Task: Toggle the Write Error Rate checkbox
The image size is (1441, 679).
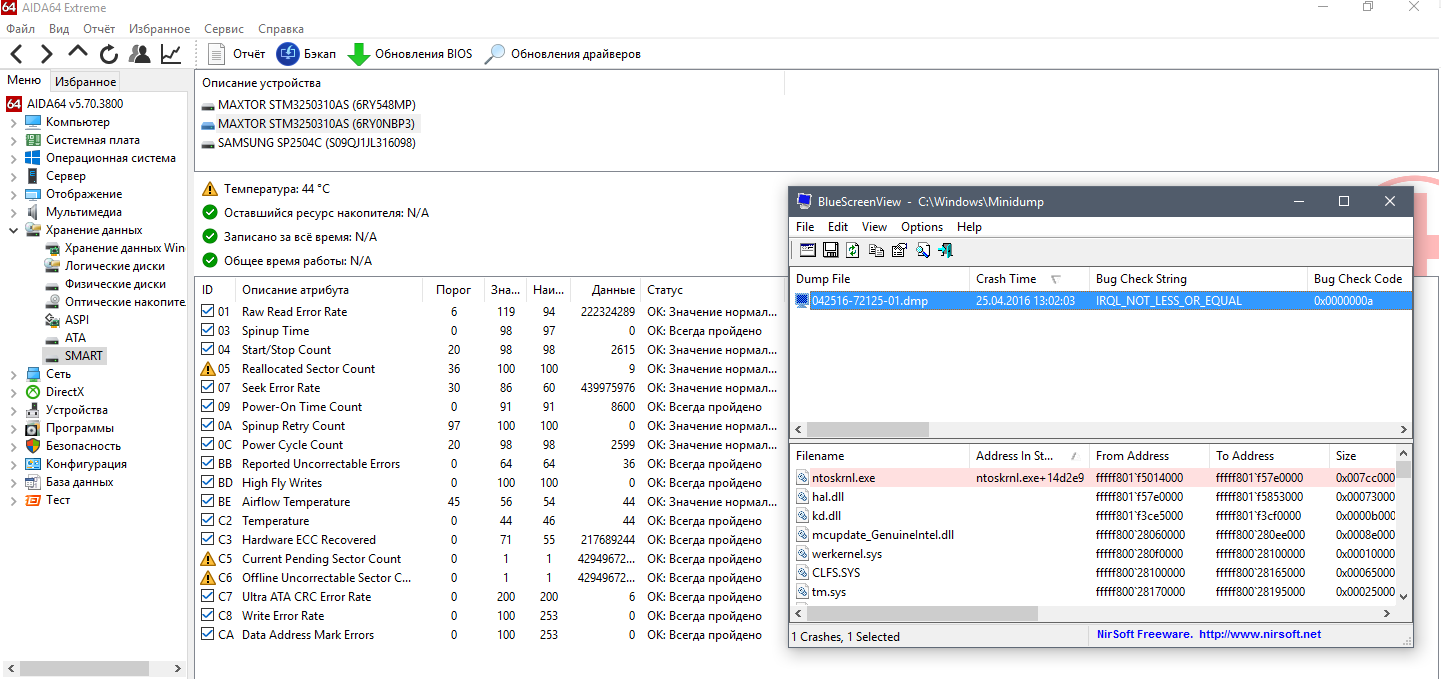Action: point(208,616)
